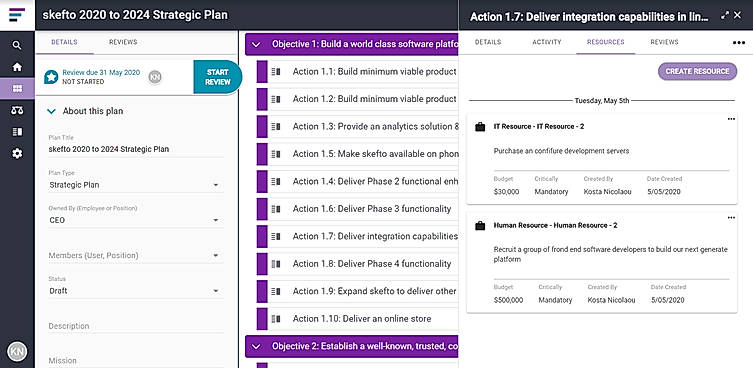The image size is (753, 368).
Task: Expand the action panel to full screen
Action: pos(725,15)
